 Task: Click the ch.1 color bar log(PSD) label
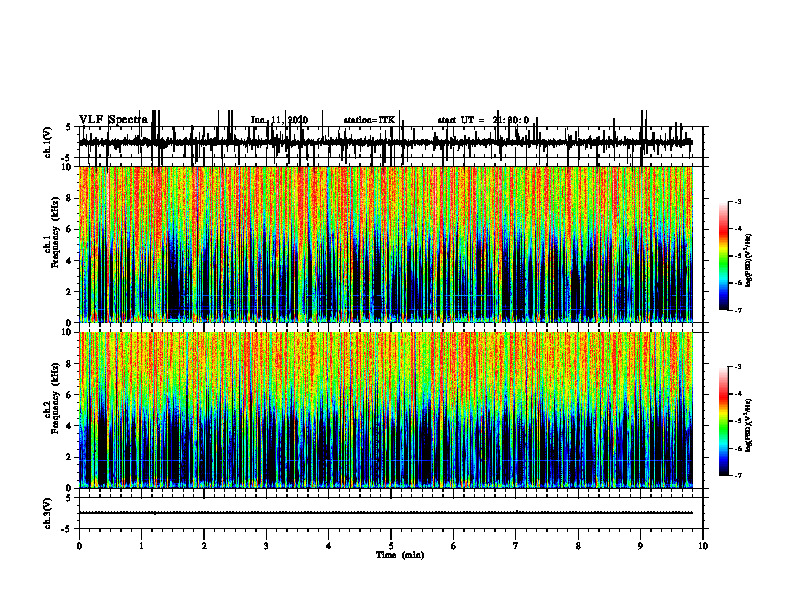[749, 260]
